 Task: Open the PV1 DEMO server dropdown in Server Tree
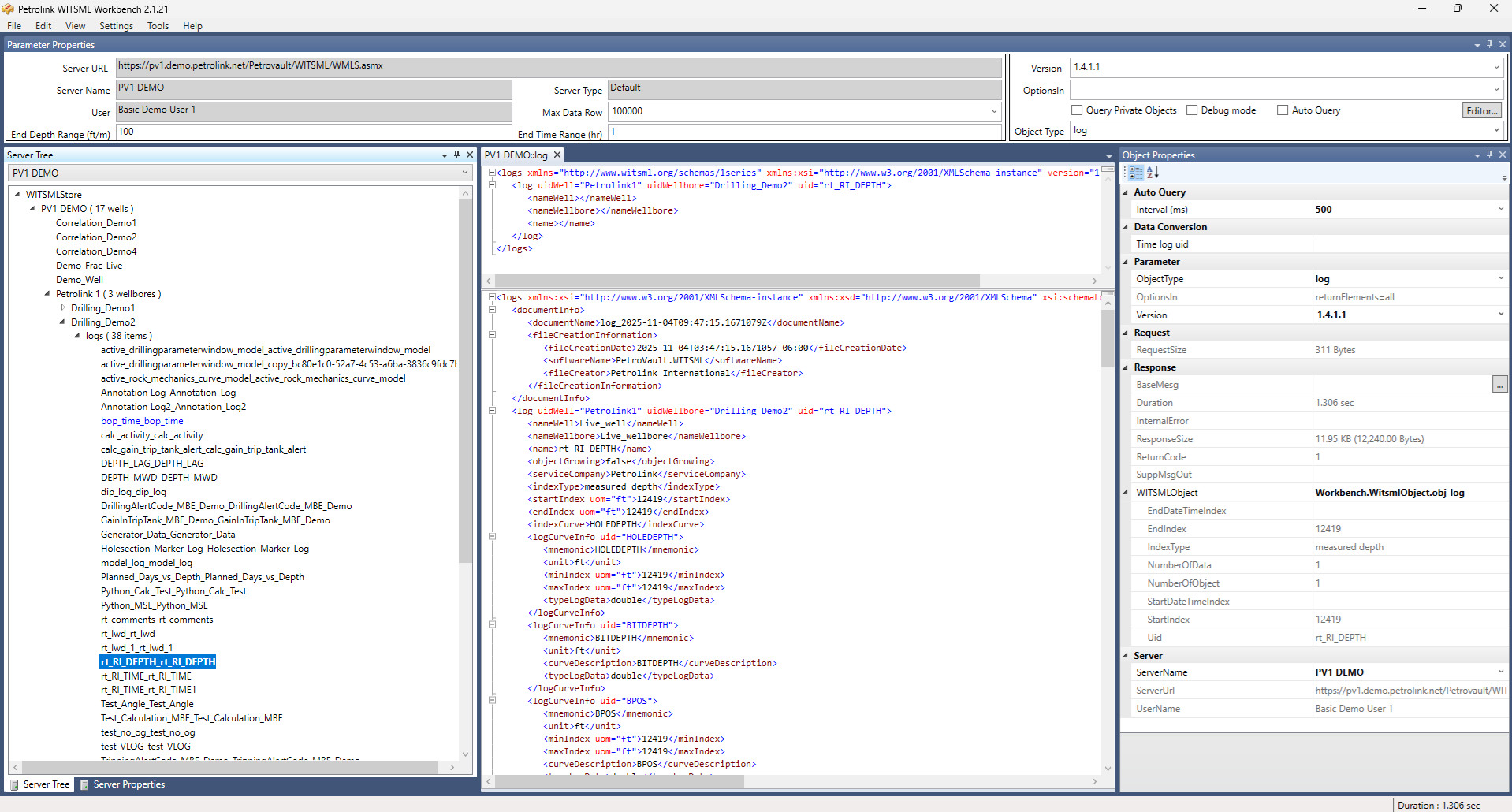[465, 173]
